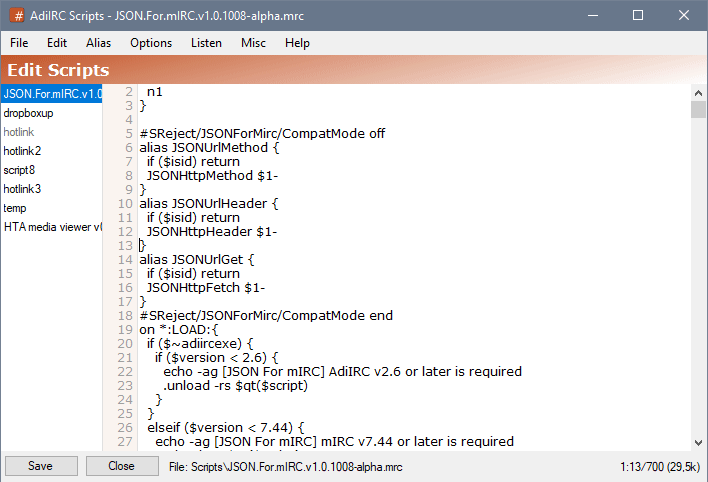
Task: Click 'if ($~adiircexe) {' line
Action: [200, 344]
